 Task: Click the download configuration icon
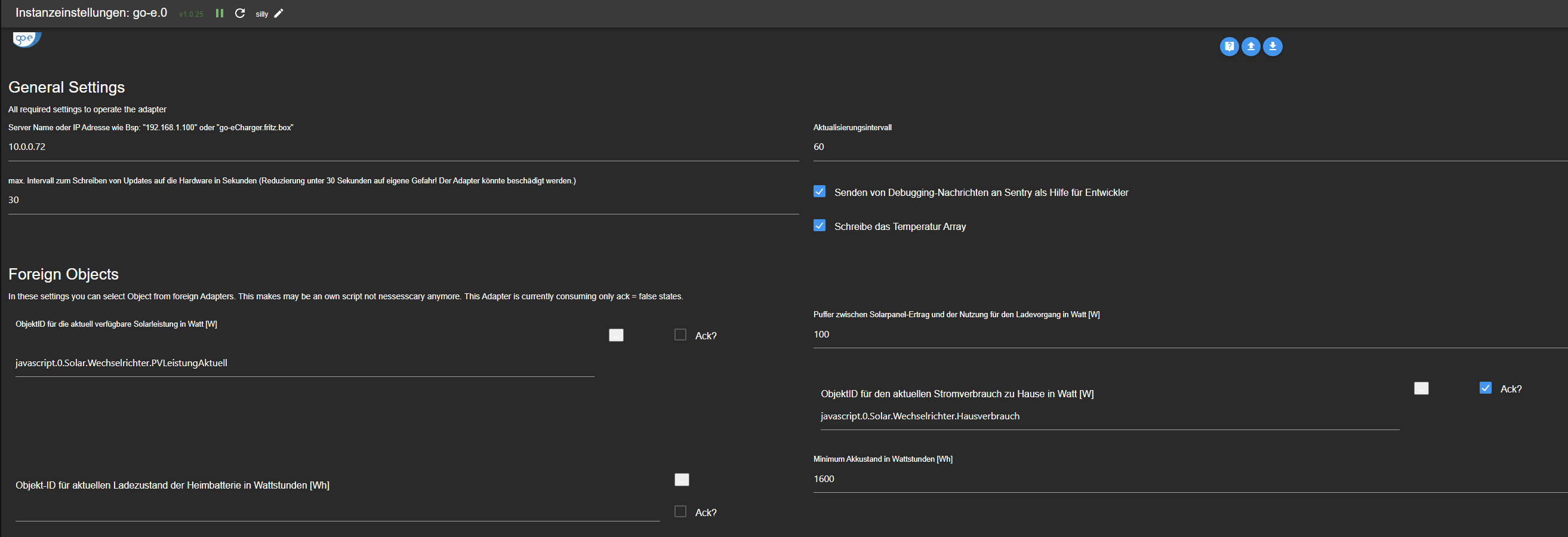[1272, 46]
